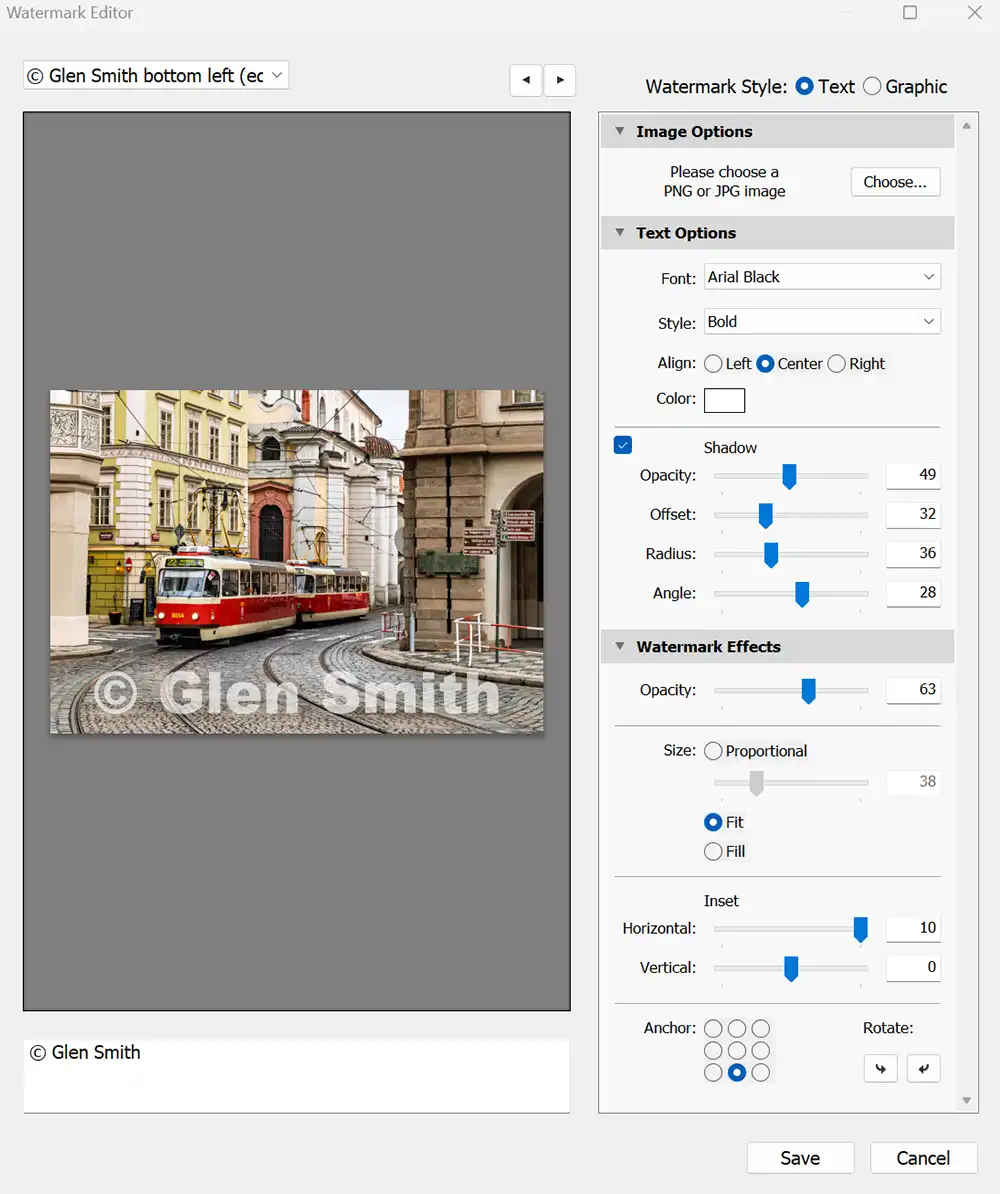Collapse the Text Options section
1000x1194 pixels.
click(620, 232)
